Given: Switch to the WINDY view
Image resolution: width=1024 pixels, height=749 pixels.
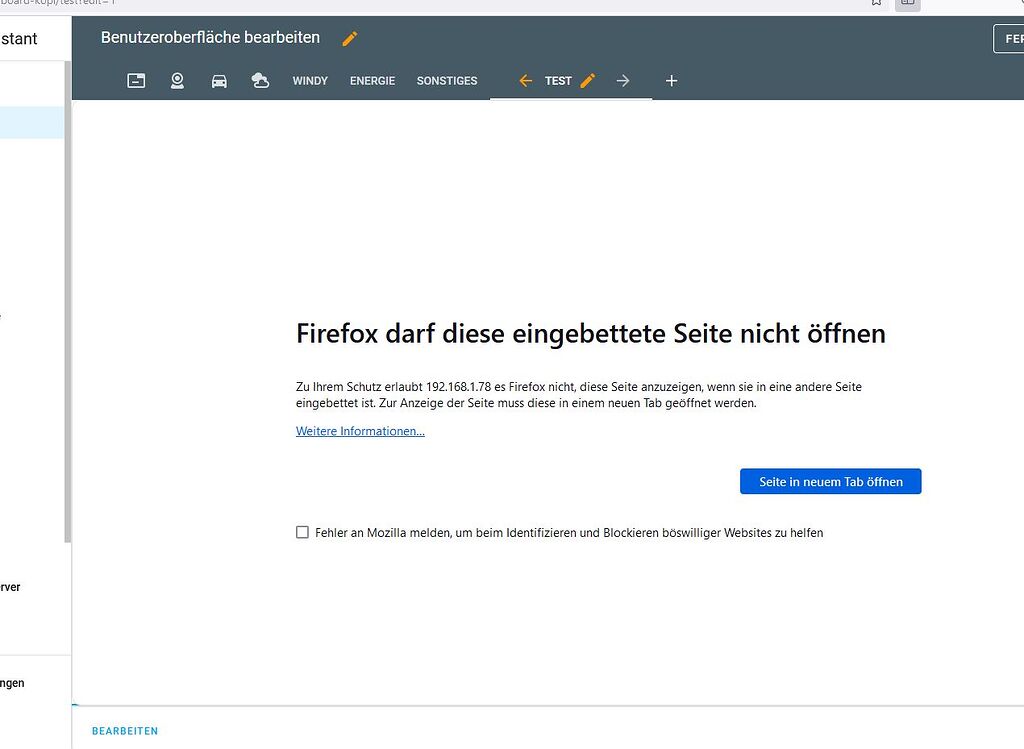Looking at the screenshot, I should pos(309,81).
